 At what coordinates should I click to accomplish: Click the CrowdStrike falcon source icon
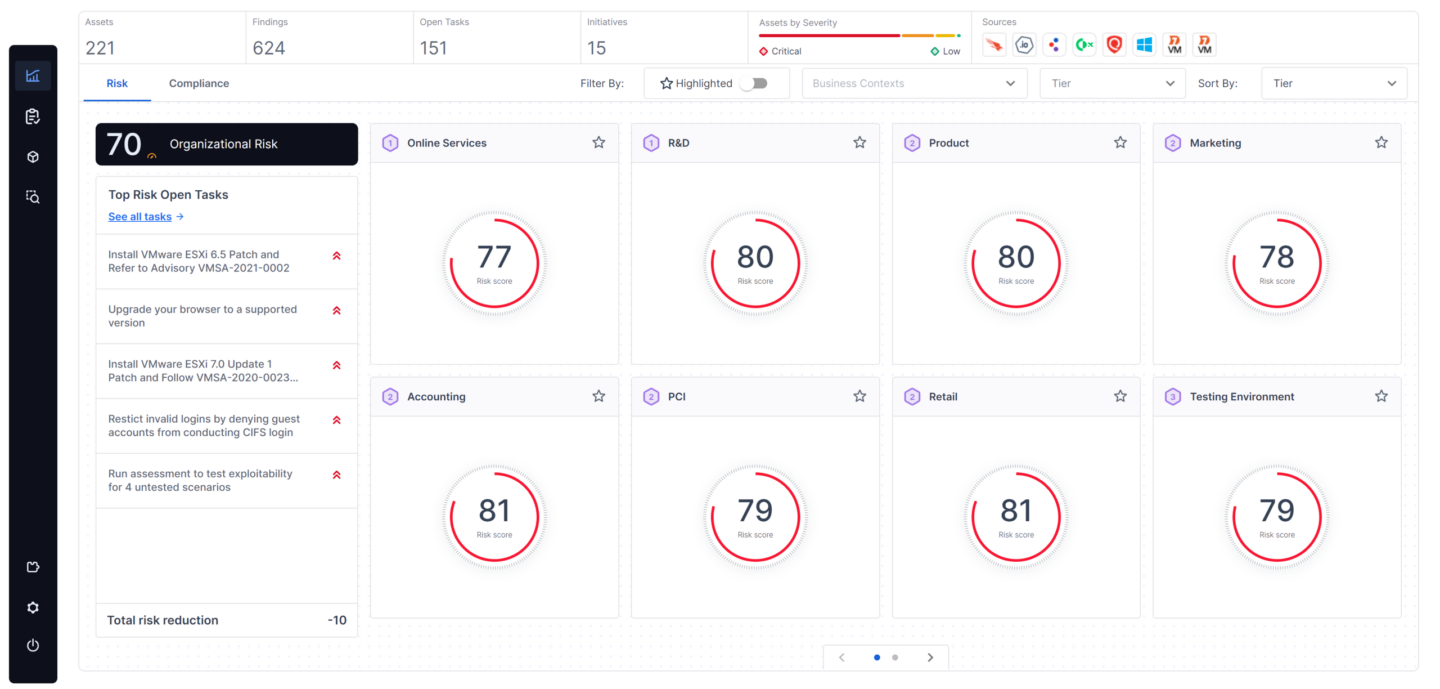(x=994, y=45)
